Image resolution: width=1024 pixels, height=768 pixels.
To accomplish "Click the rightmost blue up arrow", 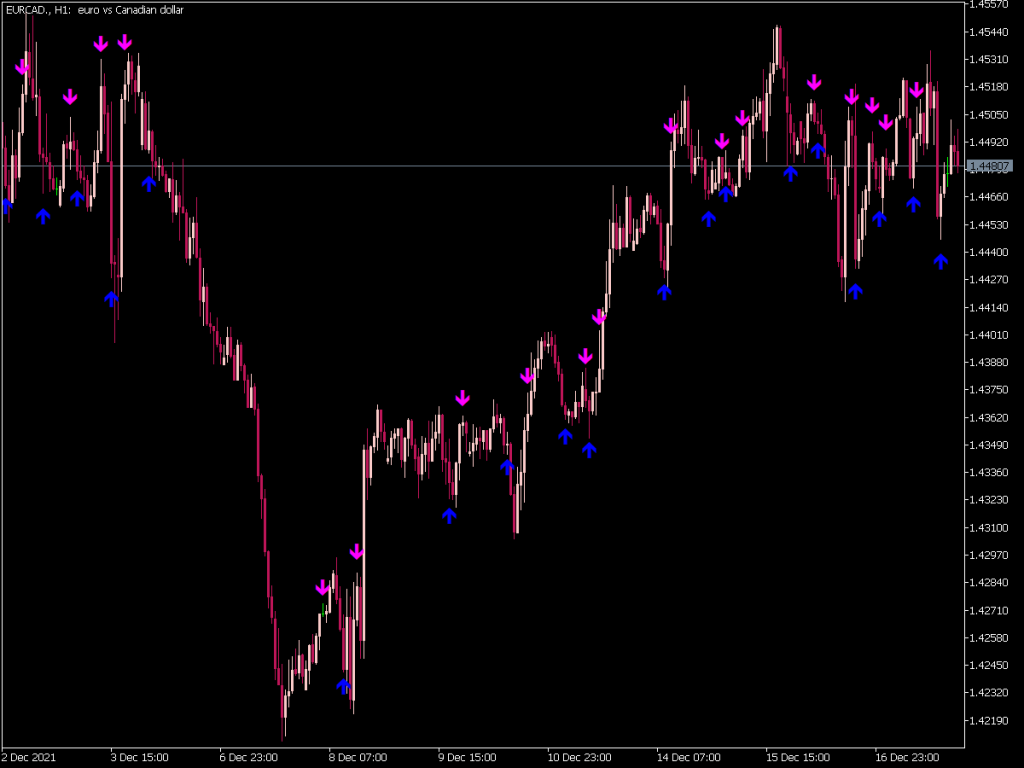I will tap(940, 261).
